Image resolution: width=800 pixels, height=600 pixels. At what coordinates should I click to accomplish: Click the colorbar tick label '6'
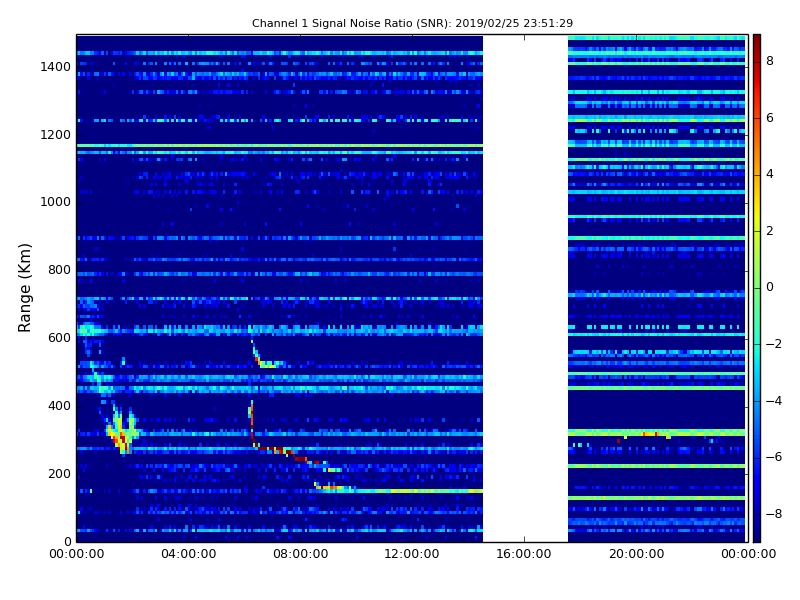[x=770, y=118]
